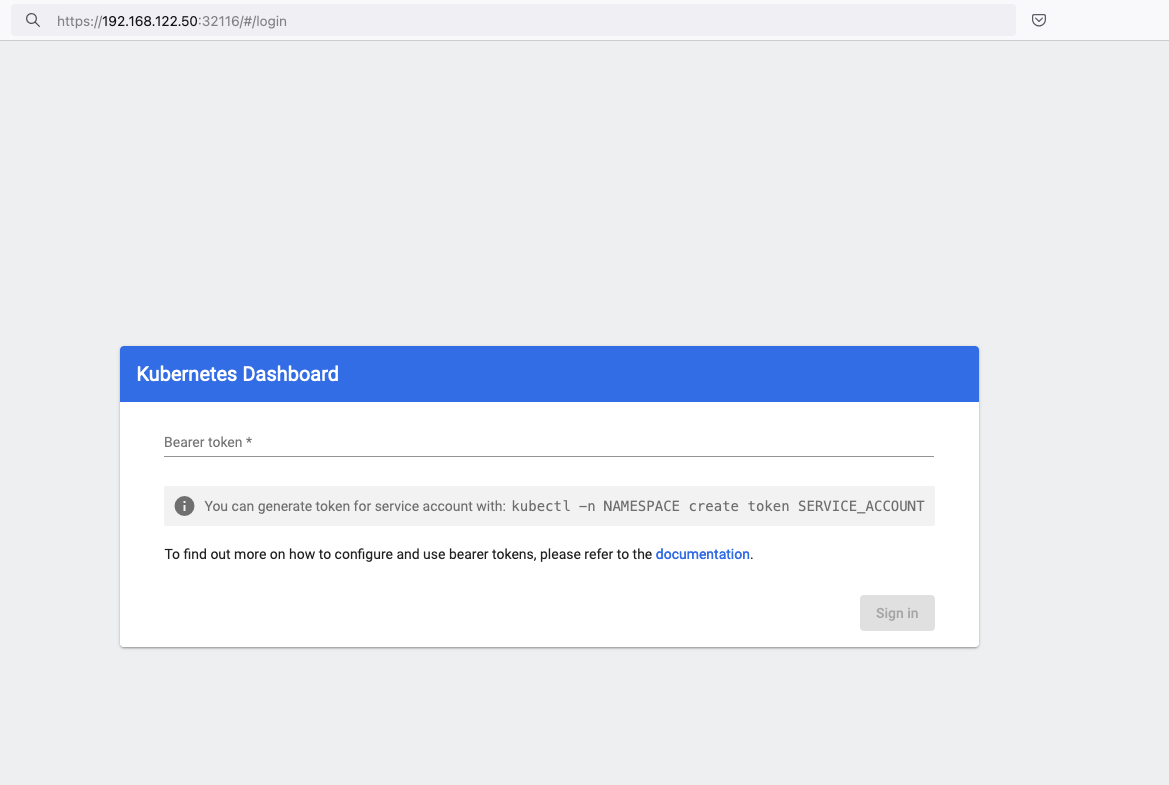Click the 'You can generate token' hint text
Screen dimensions: 1169x785
click(x=355, y=506)
